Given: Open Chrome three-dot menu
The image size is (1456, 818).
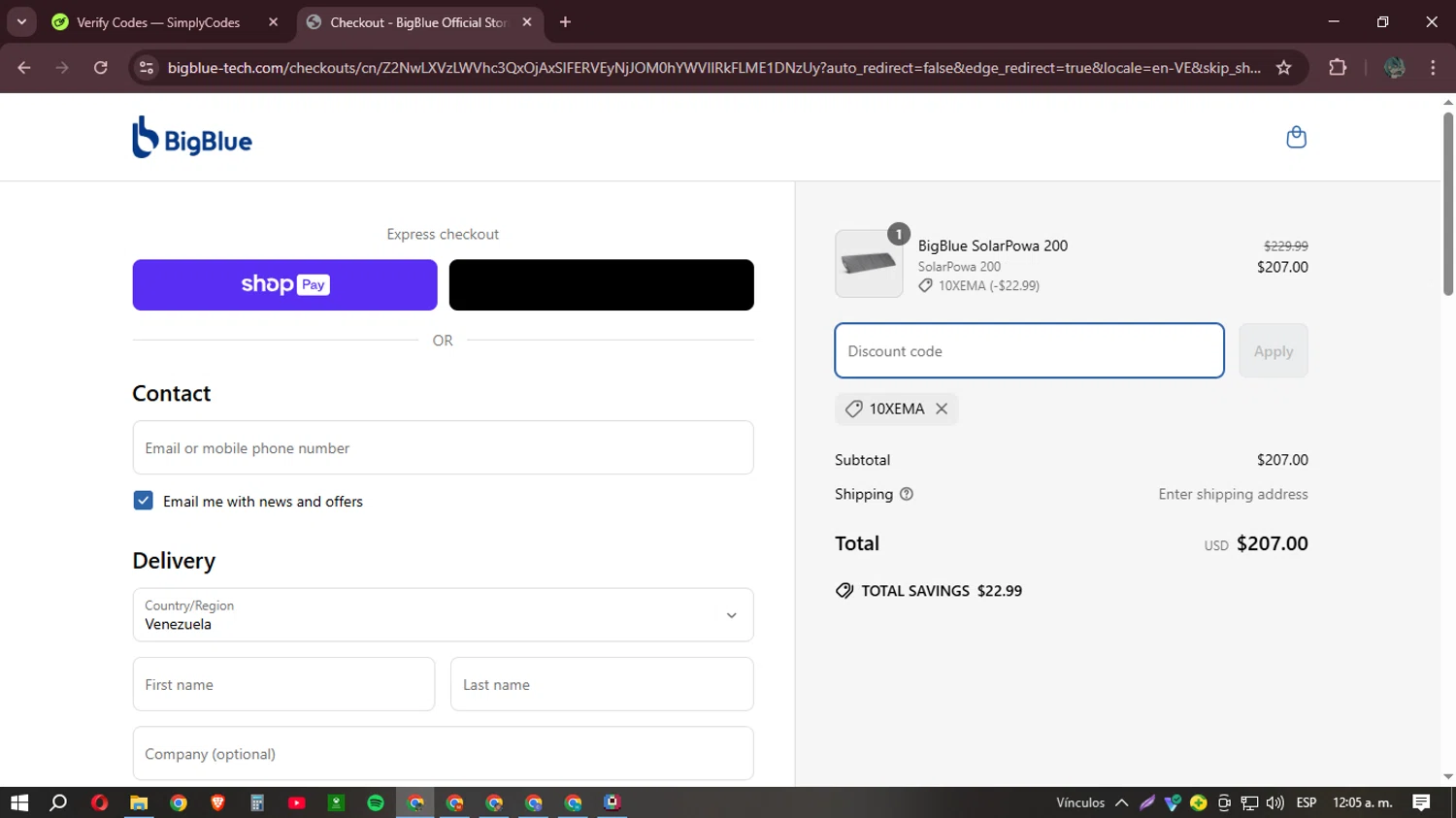Looking at the screenshot, I should click(1433, 67).
